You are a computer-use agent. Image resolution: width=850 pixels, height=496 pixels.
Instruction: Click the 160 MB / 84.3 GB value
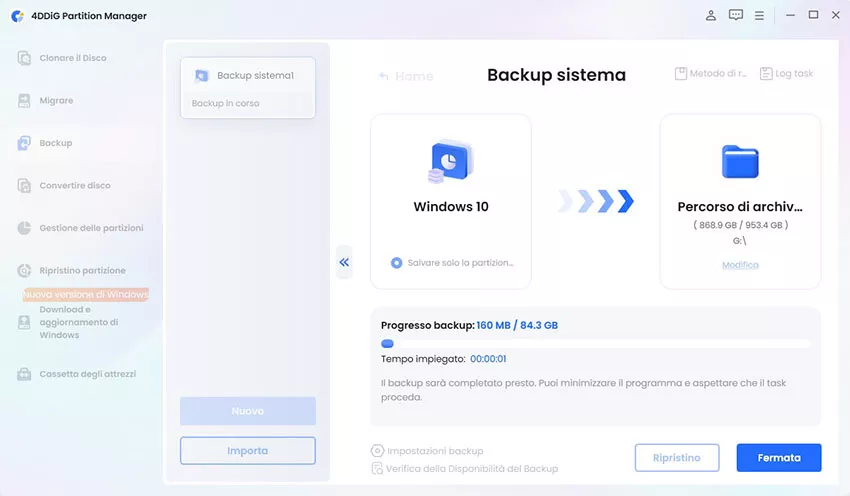(517, 325)
